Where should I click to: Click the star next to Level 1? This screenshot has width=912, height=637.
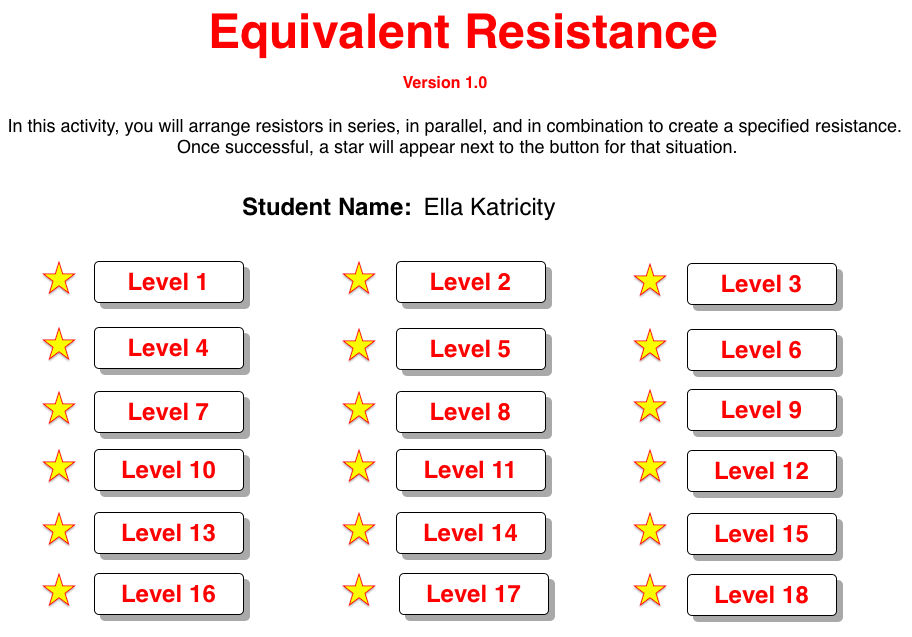[58, 280]
